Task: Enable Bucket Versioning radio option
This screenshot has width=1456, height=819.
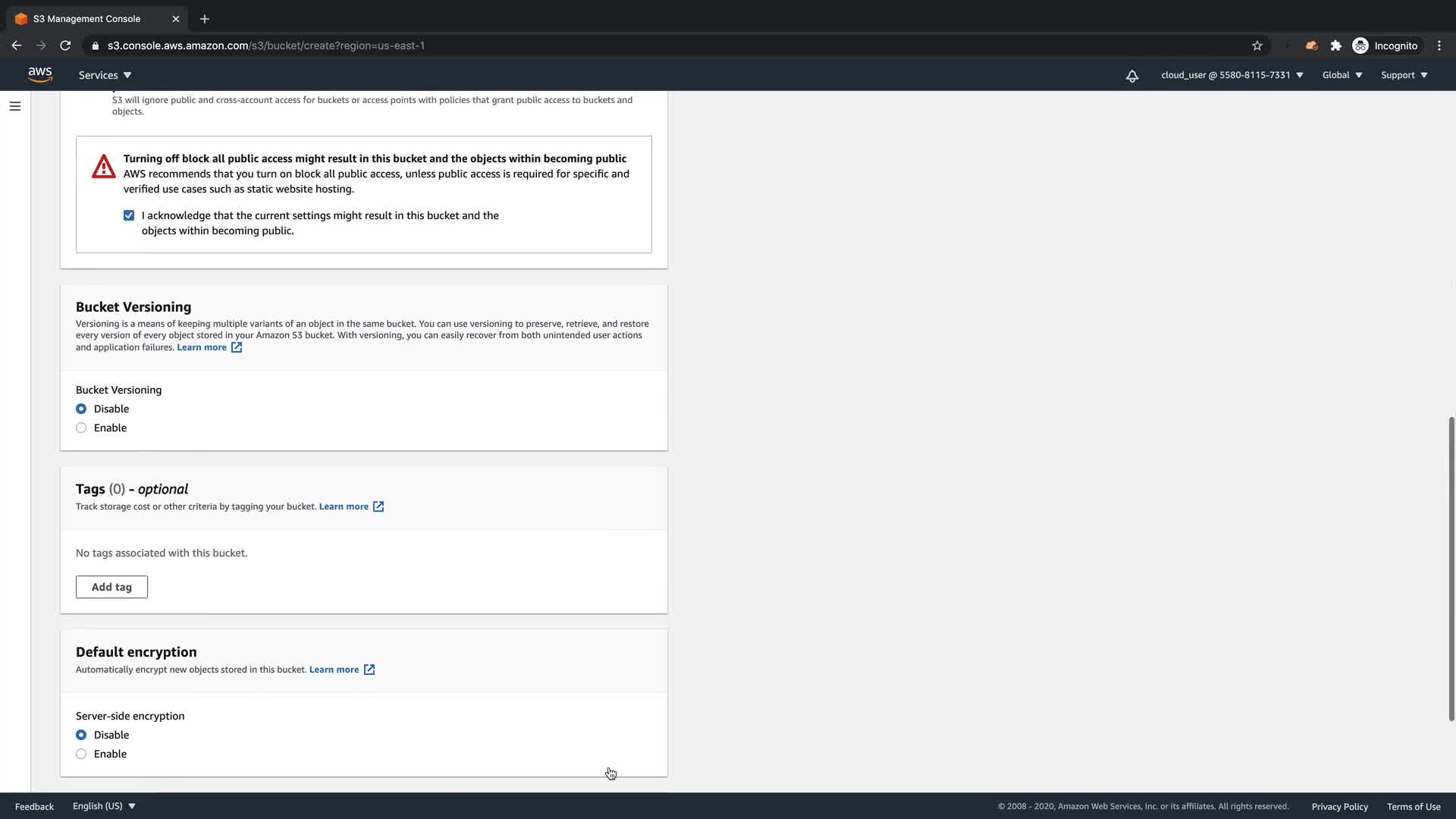Action: click(x=81, y=428)
